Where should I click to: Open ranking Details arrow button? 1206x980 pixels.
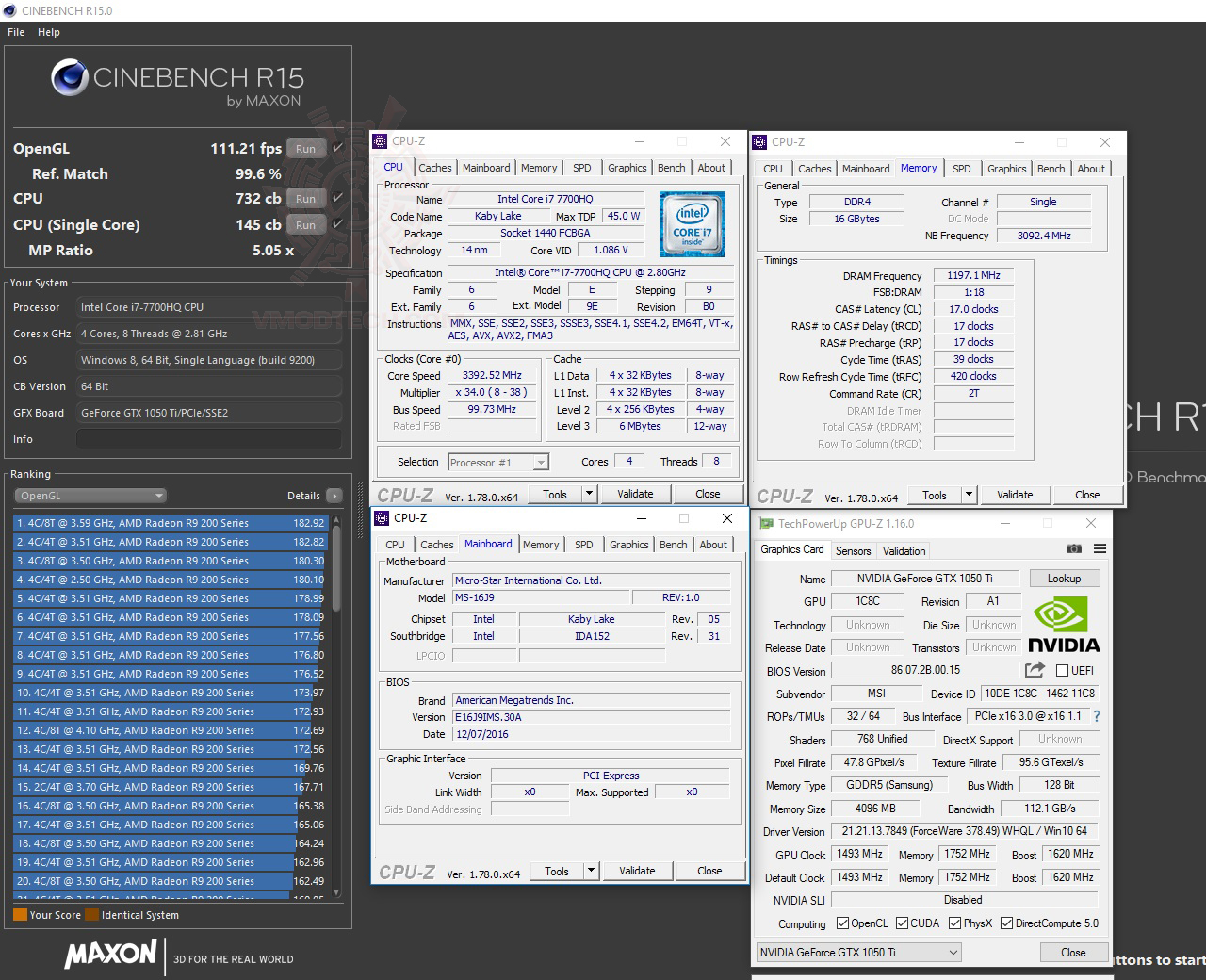(x=334, y=496)
